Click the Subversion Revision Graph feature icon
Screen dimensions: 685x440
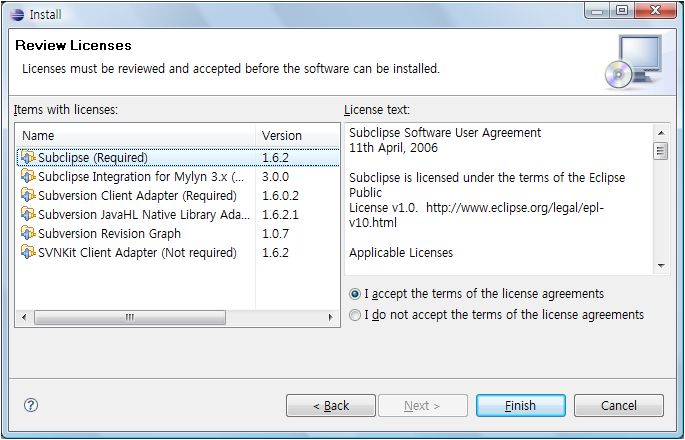click(28, 233)
